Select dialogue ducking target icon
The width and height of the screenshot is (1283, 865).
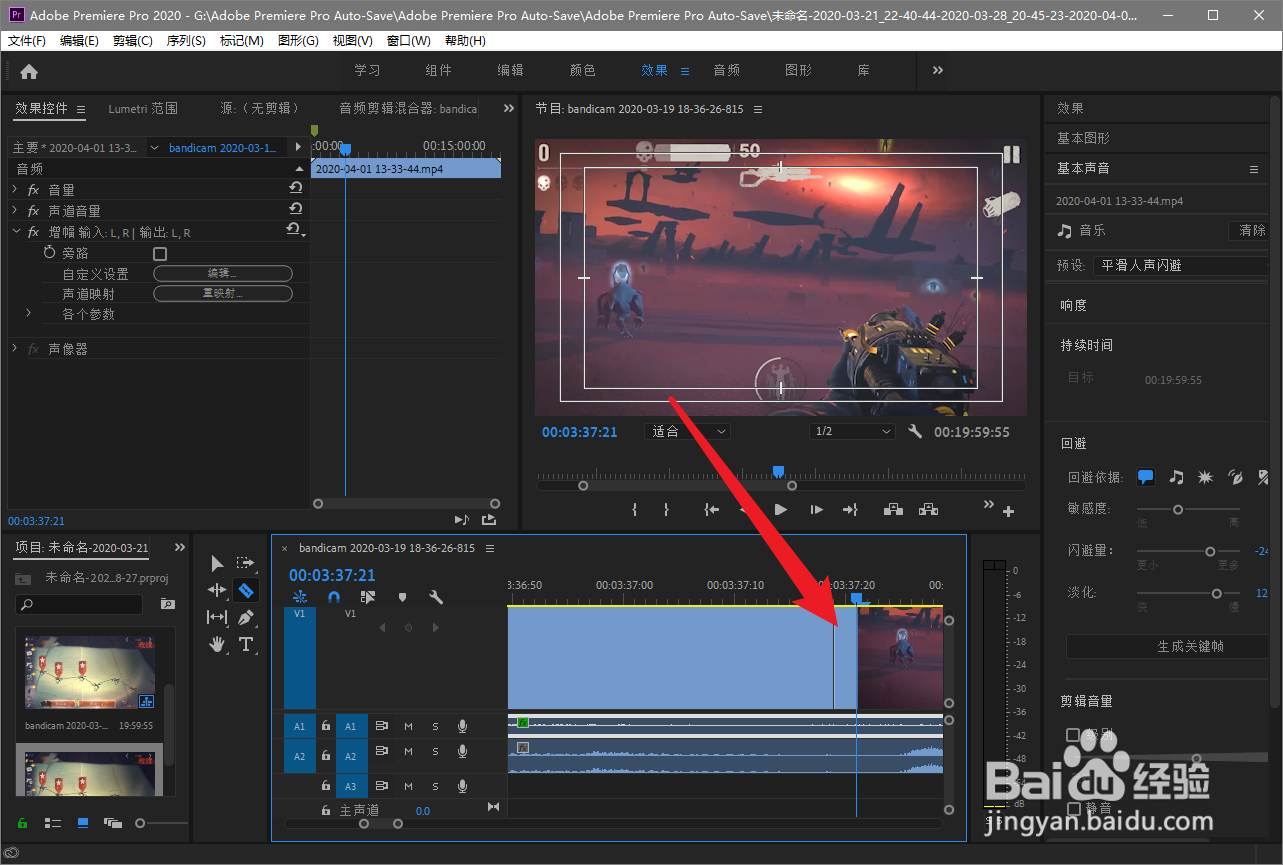[x=1146, y=477]
